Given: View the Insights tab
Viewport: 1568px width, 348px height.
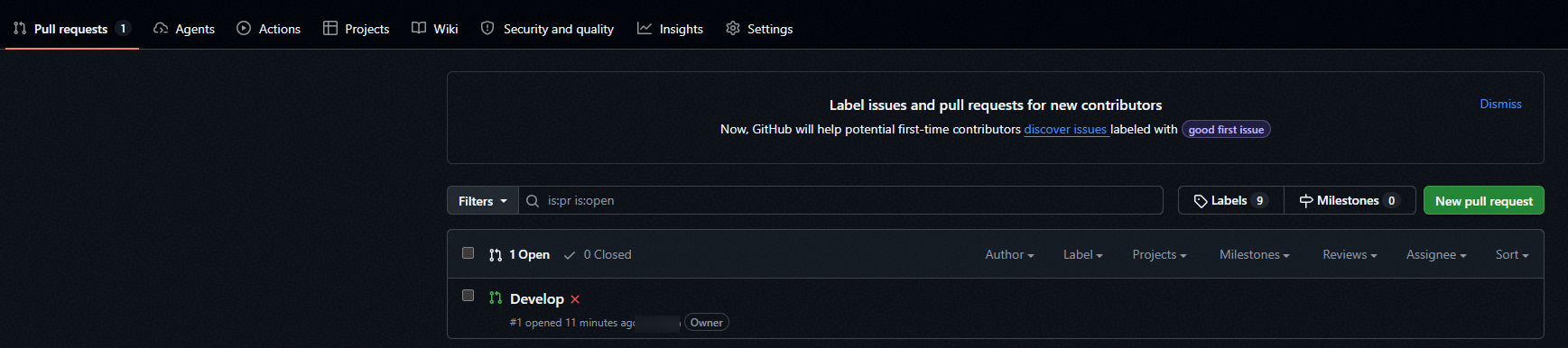Looking at the screenshot, I should click(x=670, y=29).
